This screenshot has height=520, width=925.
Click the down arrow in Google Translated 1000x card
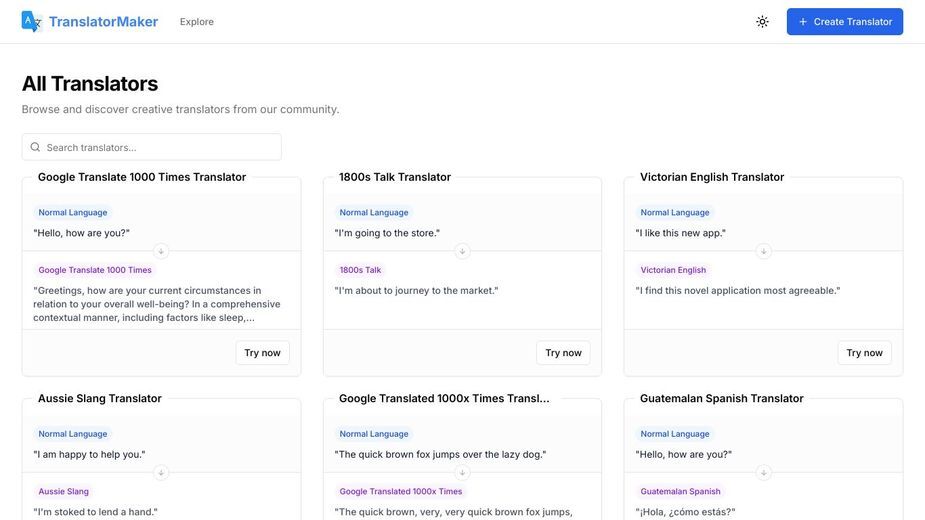(462, 473)
